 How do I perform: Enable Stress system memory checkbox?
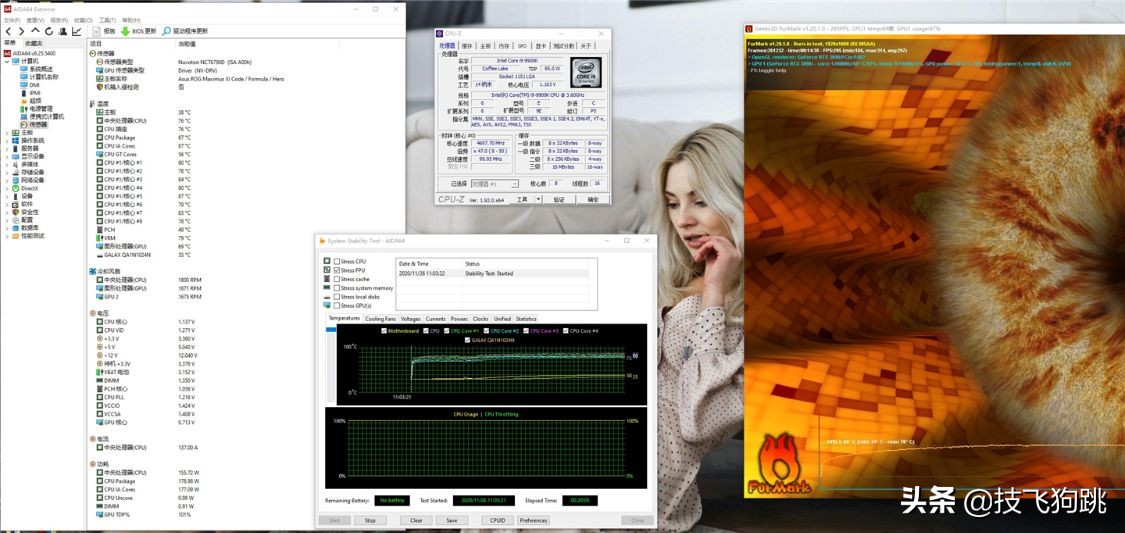pos(337,288)
